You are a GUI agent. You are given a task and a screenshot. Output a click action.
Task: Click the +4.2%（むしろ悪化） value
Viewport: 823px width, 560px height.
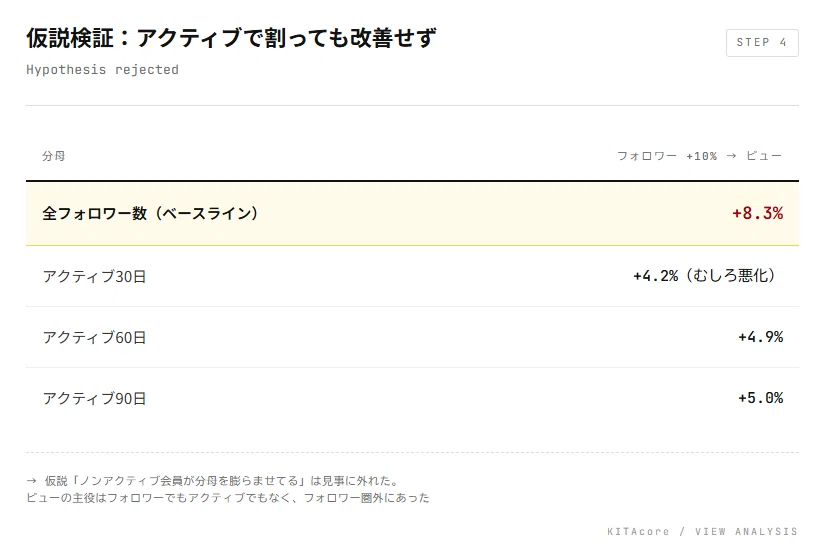[704, 276]
